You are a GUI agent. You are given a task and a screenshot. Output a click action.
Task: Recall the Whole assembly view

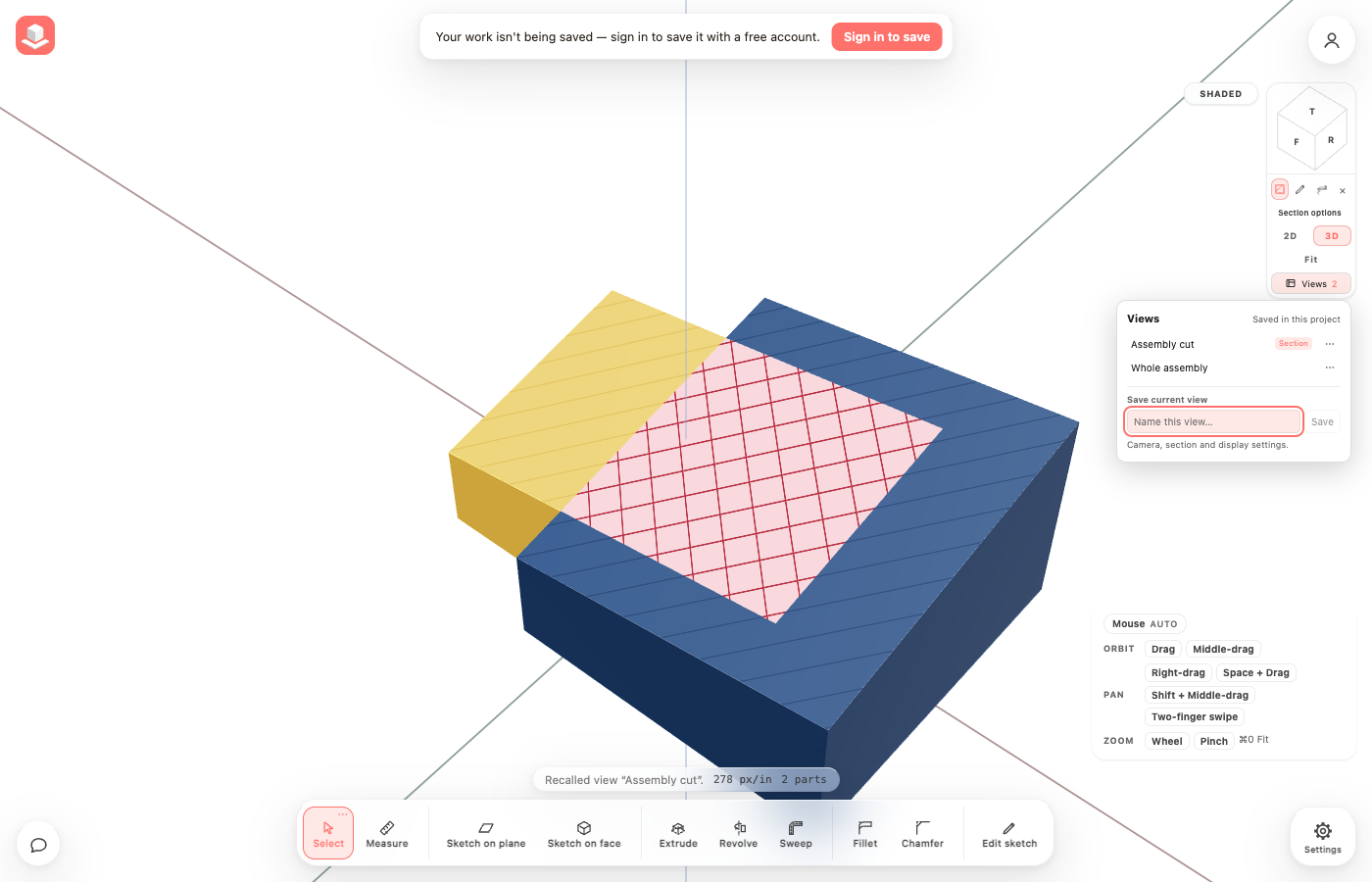1169,368
